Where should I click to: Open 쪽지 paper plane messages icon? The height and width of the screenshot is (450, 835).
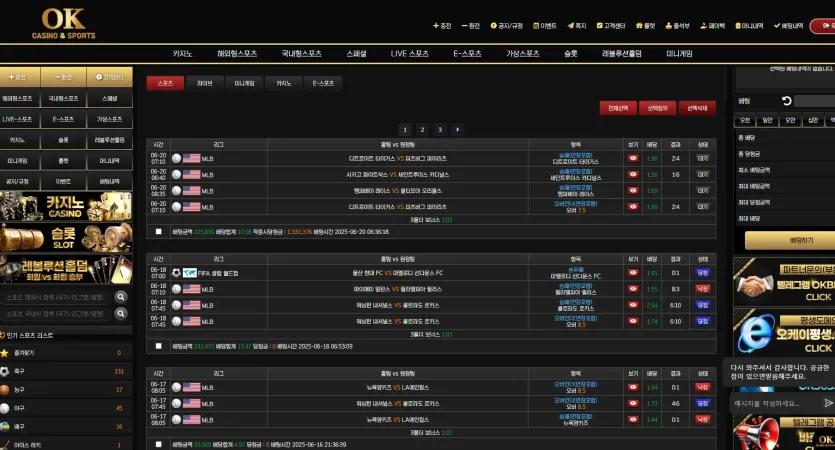coord(570,26)
